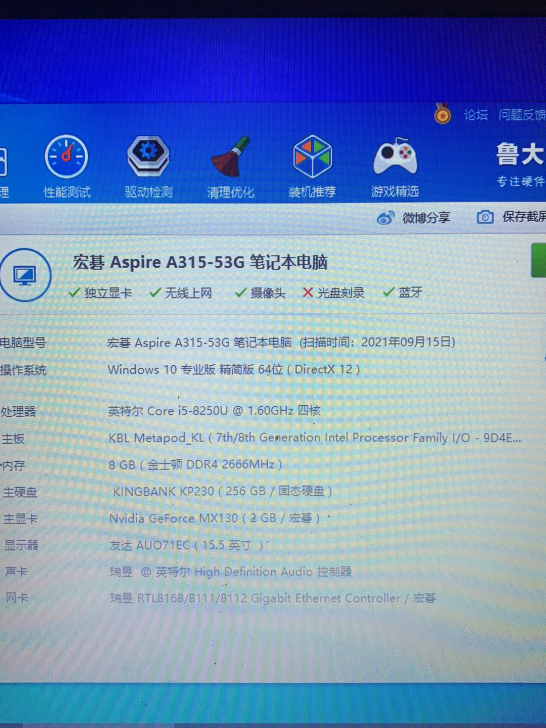546x728 pixels.
Task: Click the 内存 row label
Action: click(13, 465)
